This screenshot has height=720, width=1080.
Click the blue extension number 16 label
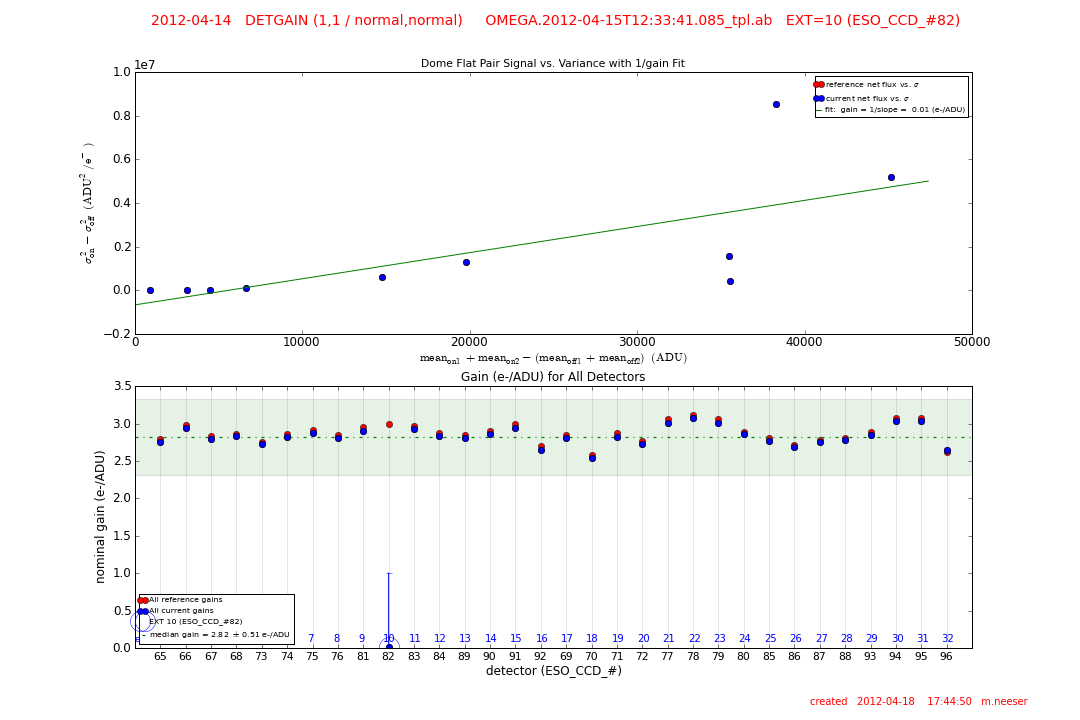click(x=542, y=639)
